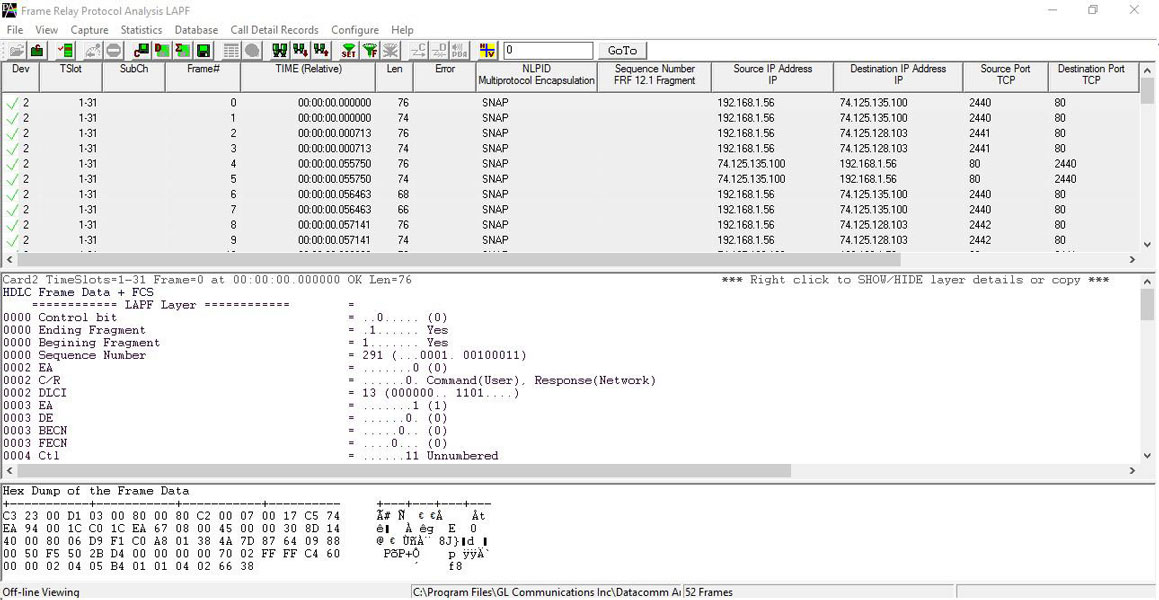This screenshot has width=1159, height=600.
Task: Click the yellow and blue HV icon
Action: [x=487, y=50]
